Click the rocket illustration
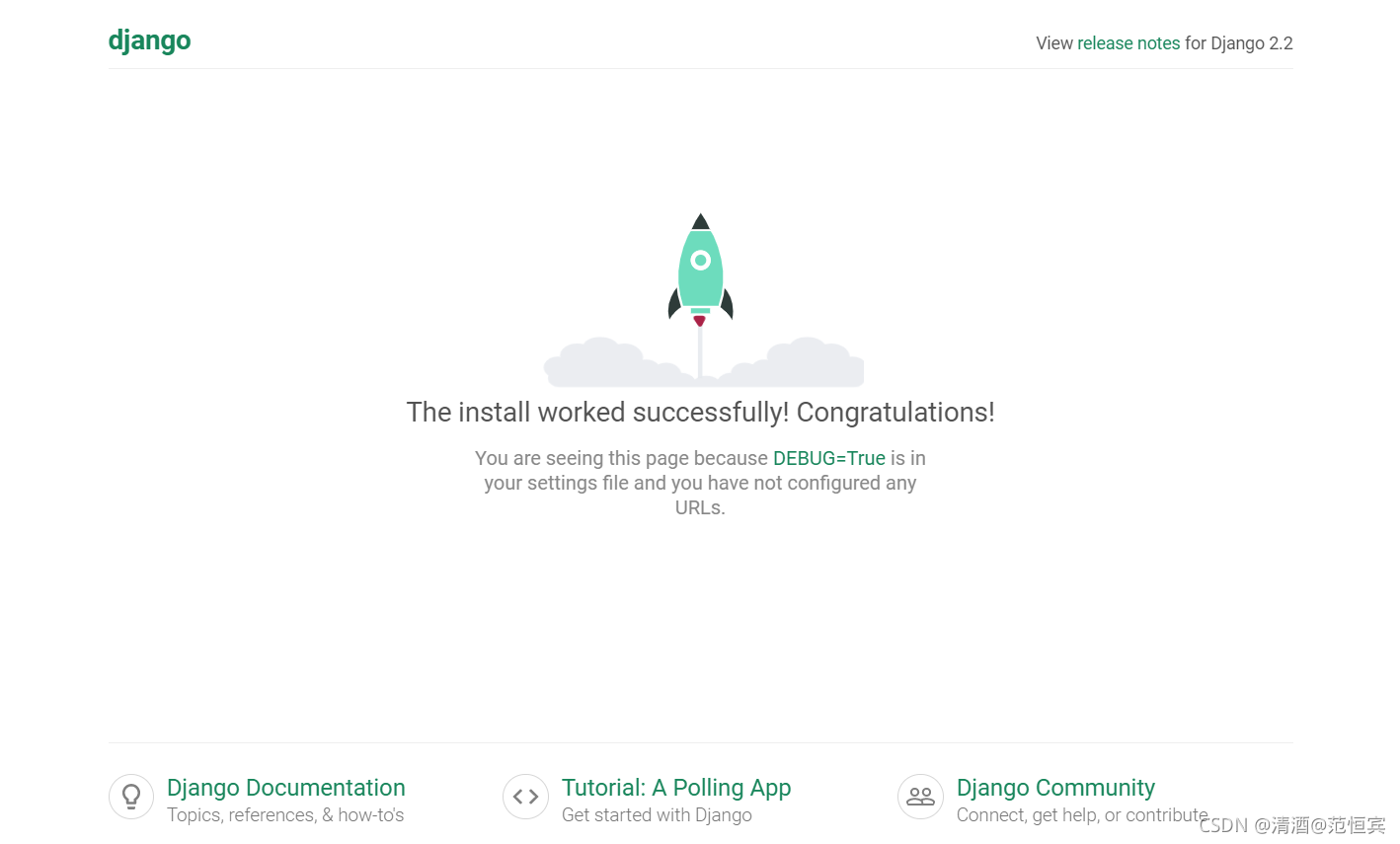Screen dimensions: 1400x844 click(701, 299)
